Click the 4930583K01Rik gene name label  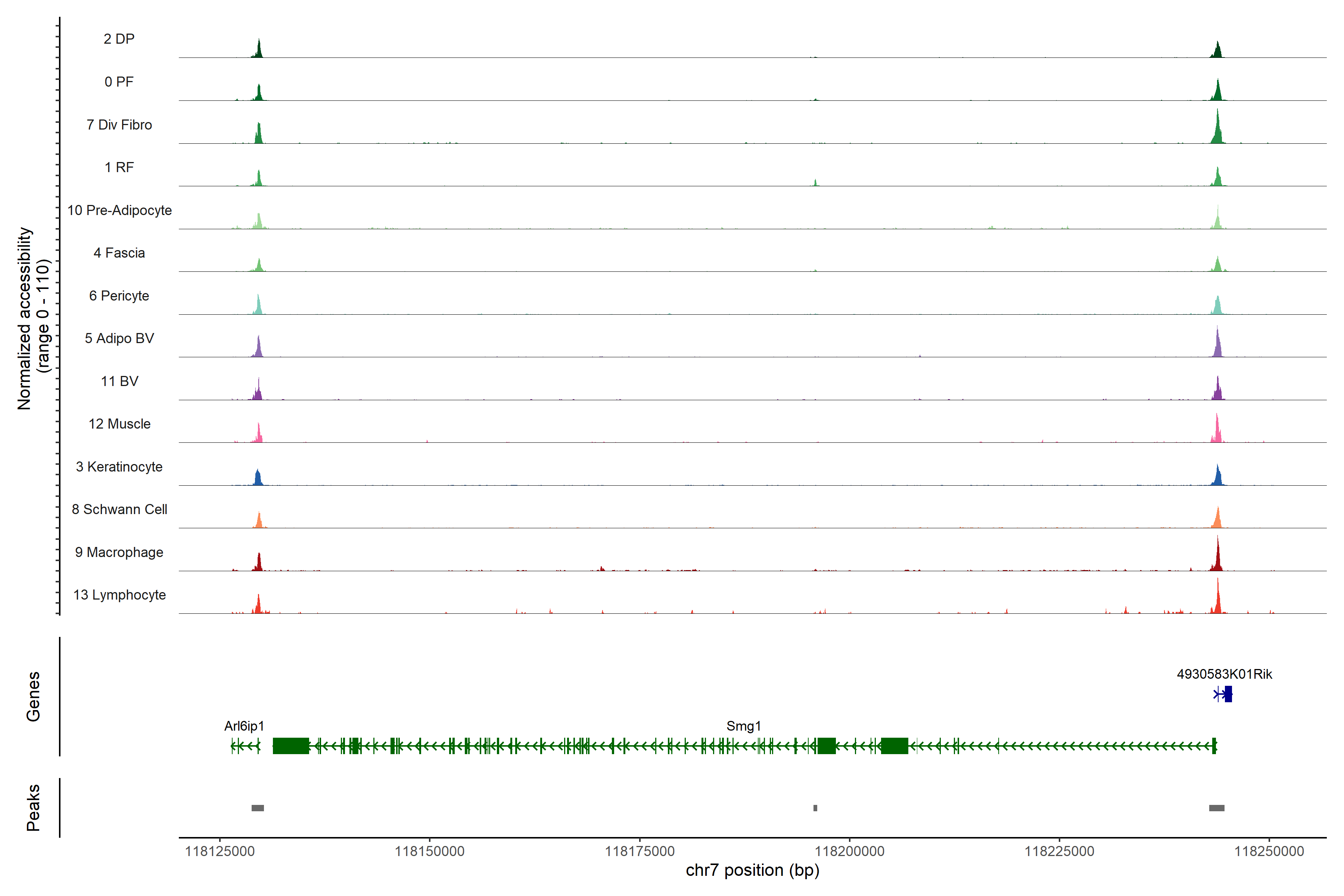1225,674
